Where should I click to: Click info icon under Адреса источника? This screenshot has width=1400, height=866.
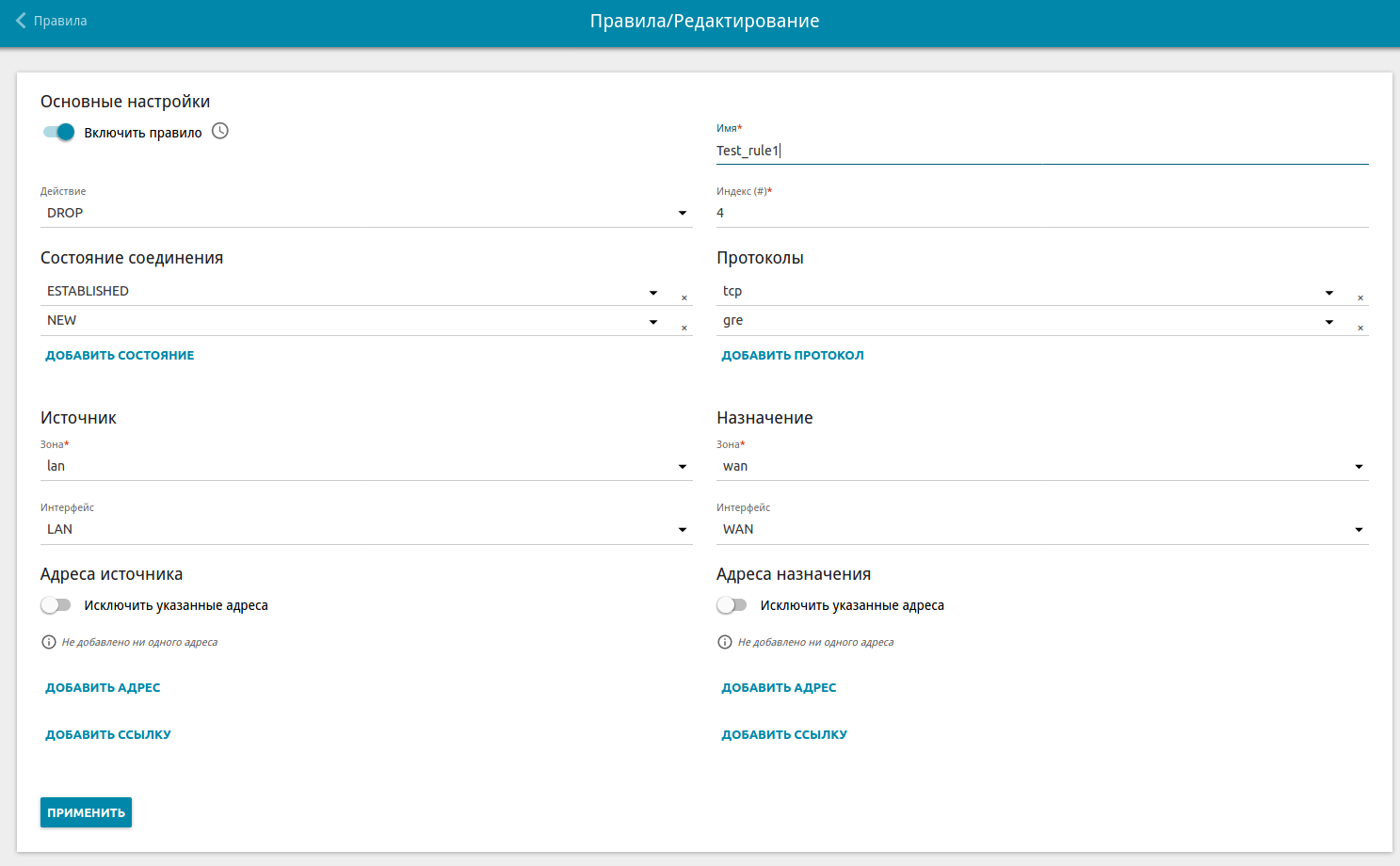[x=49, y=642]
